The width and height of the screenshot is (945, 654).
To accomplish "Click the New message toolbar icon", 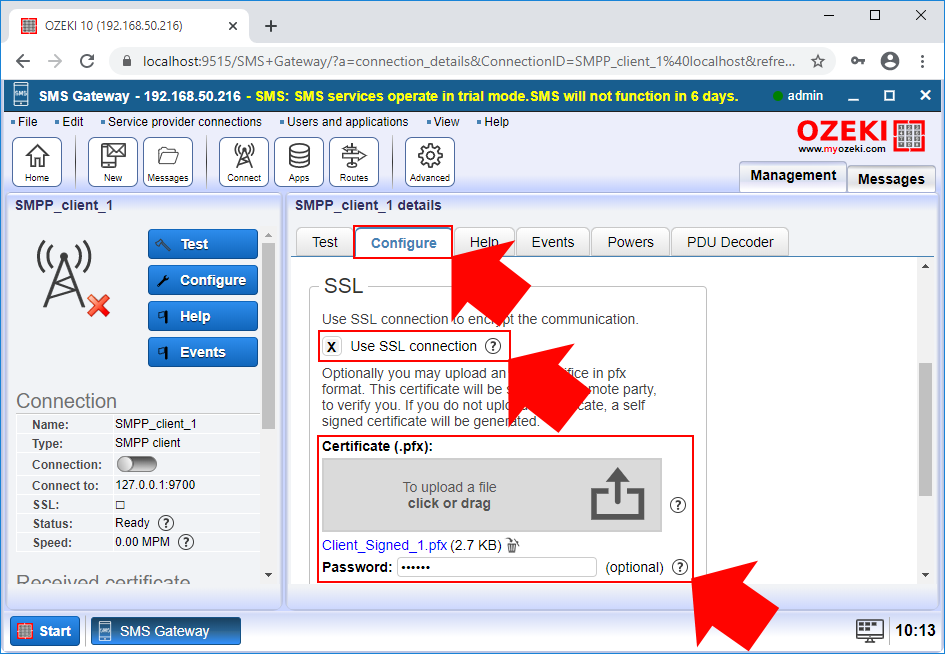I will point(113,162).
